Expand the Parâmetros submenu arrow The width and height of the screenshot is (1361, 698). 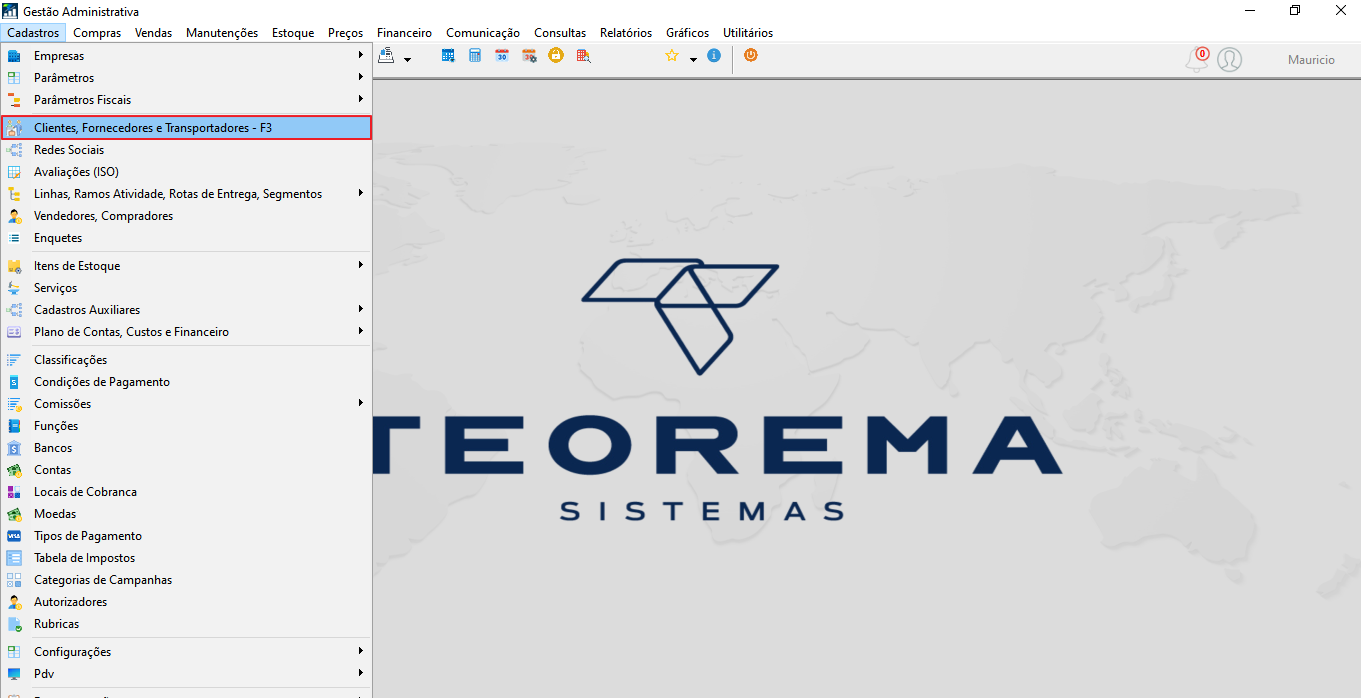click(361, 77)
